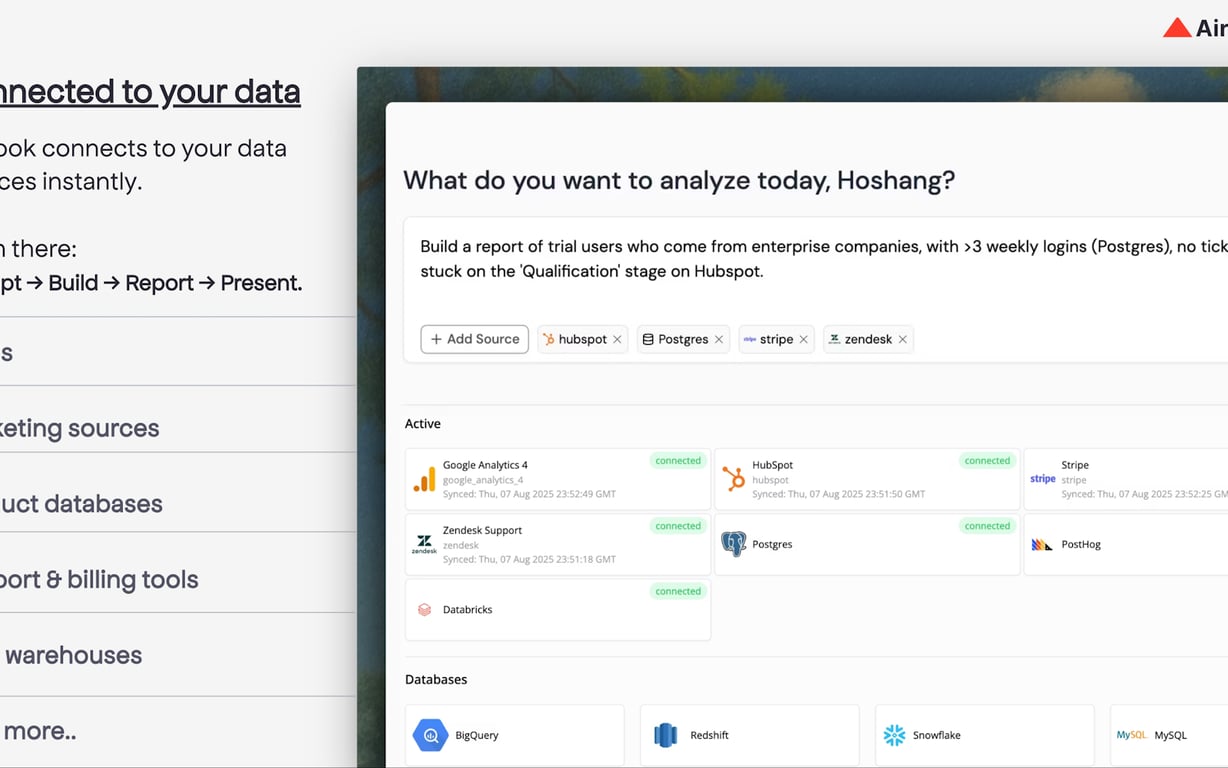The height and width of the screenshot is (768, 1228).
Task: Select the BigQuery connector icon
Action: 430,735
